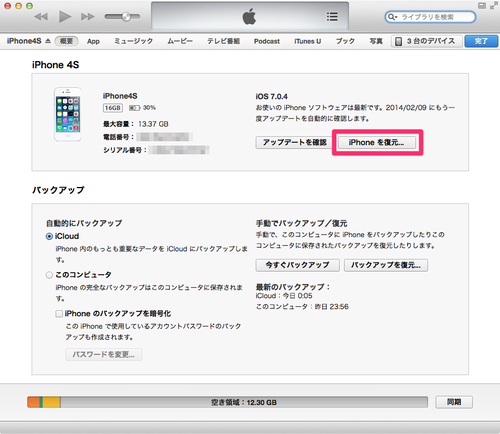Click the iCloud 今日 0:05 backup time
500x434 pixels.
(284, 296)
